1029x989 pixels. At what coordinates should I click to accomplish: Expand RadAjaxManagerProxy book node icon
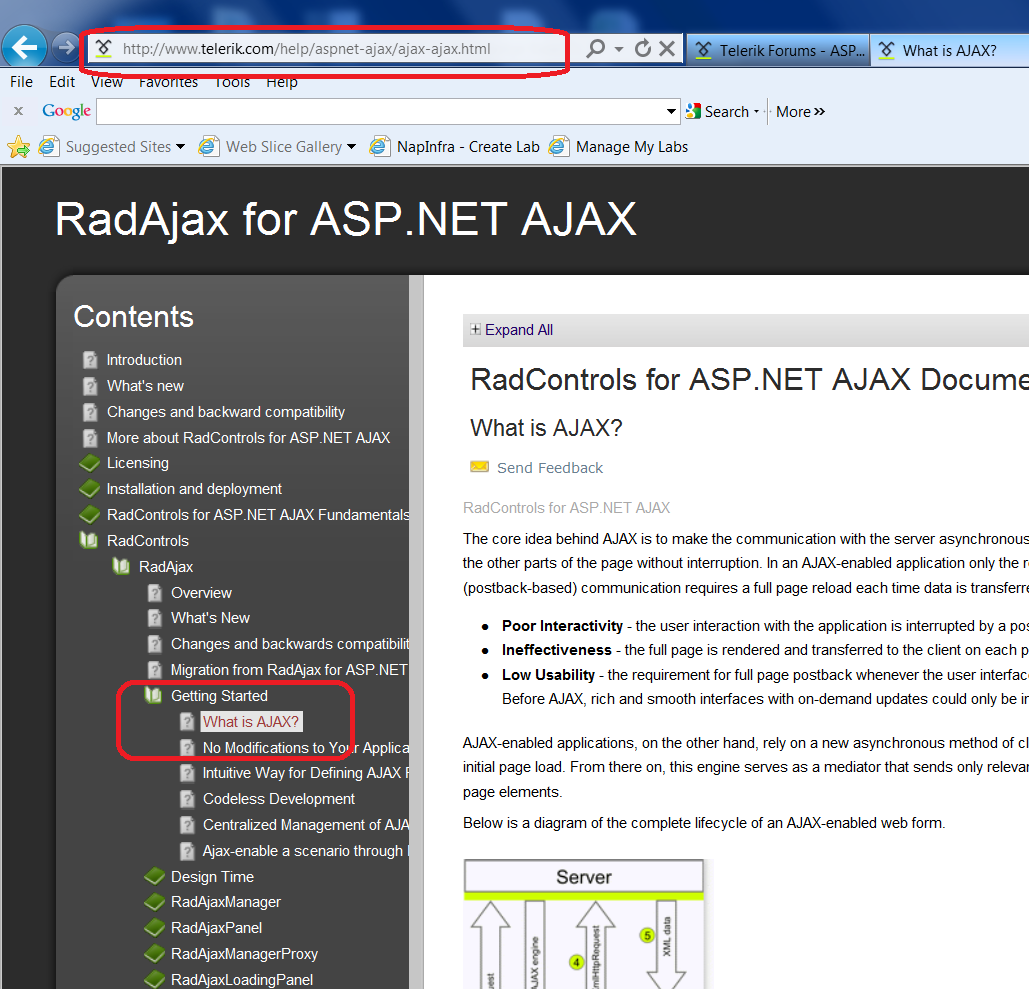[x=154, y=954]
